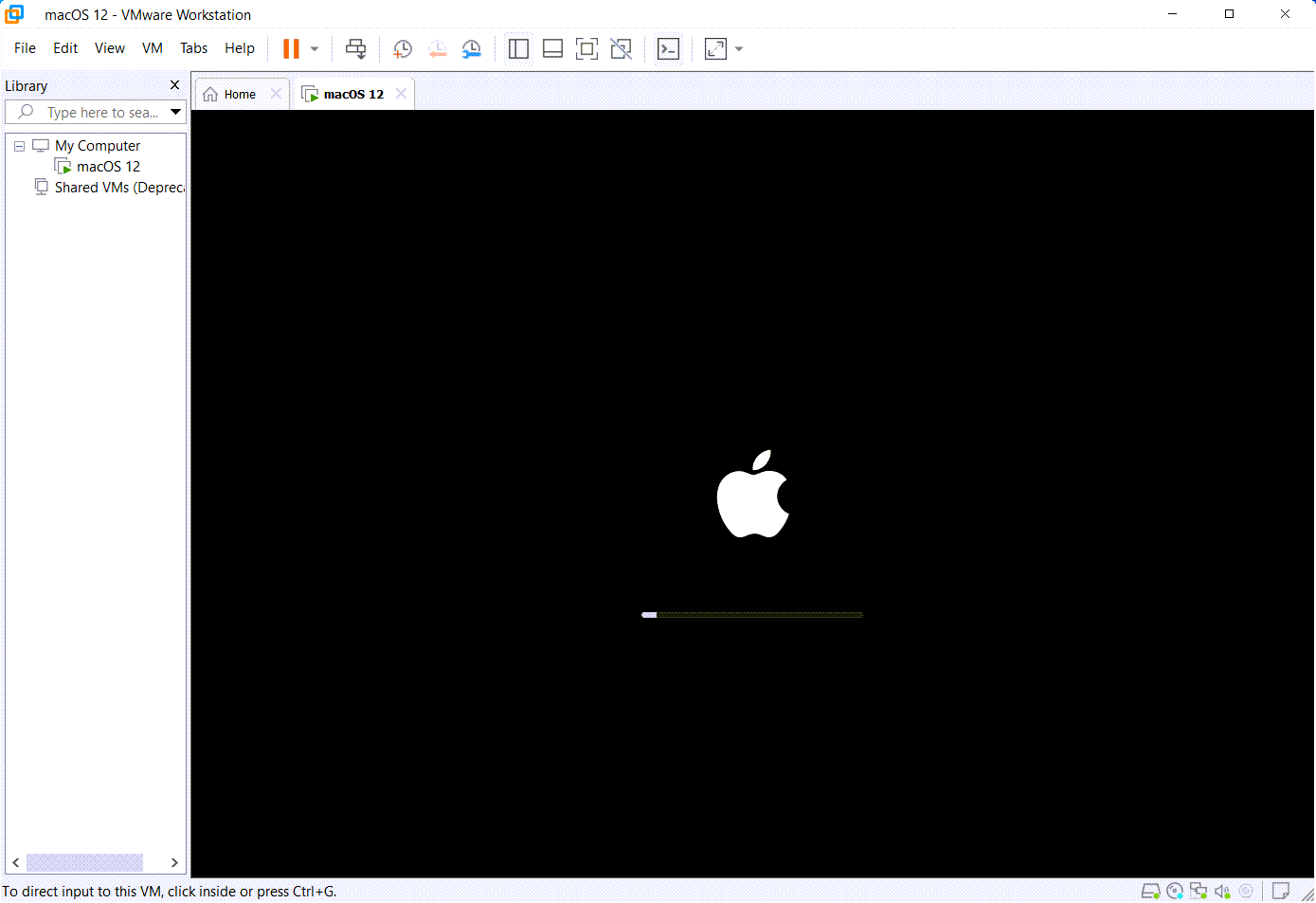Click the hard disk status icon

pos(1150,891)
